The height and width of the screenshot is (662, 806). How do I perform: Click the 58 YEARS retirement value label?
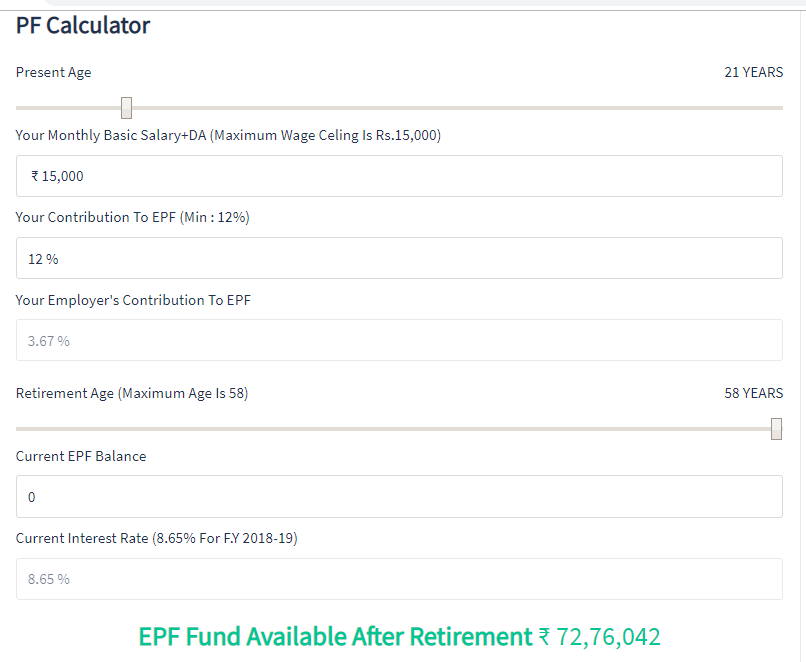click(x=754, y=394)
